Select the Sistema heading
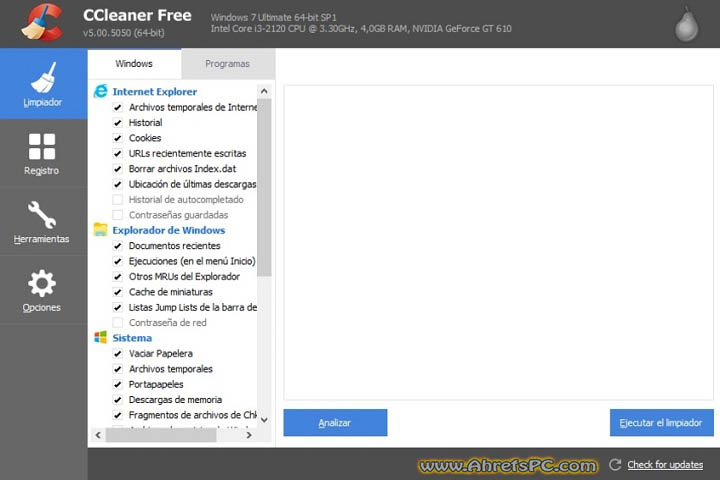Screen dimensions: 720x480 pos(132,338)
